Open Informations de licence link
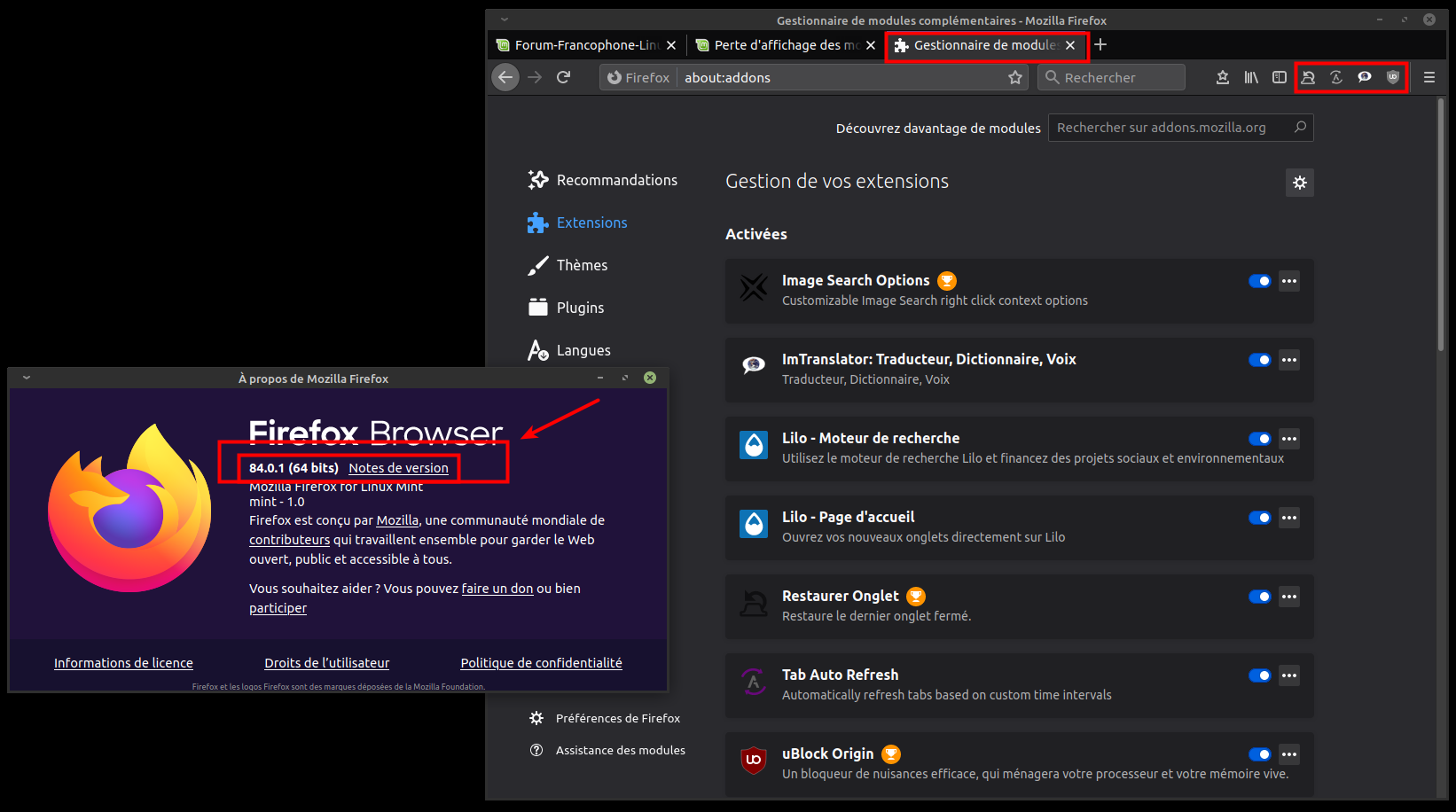This screenshot has height=812, width=1456. (123, 663)
